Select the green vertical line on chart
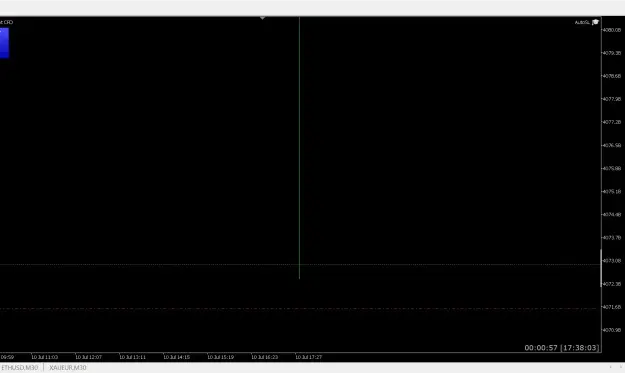Screen dimensions: 625x373 (299, 147)
